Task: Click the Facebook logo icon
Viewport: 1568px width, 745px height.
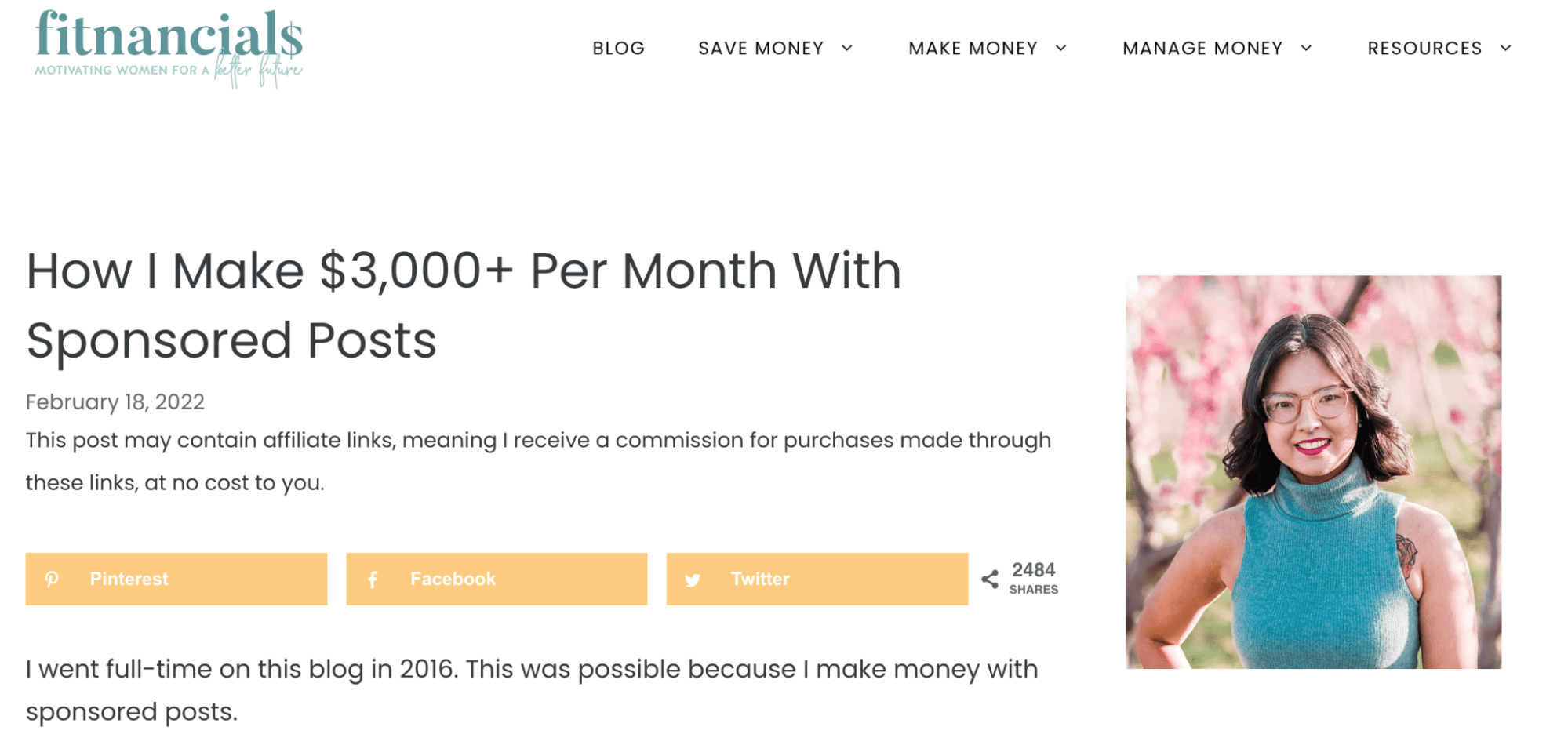Action: (x=373, y=580)
